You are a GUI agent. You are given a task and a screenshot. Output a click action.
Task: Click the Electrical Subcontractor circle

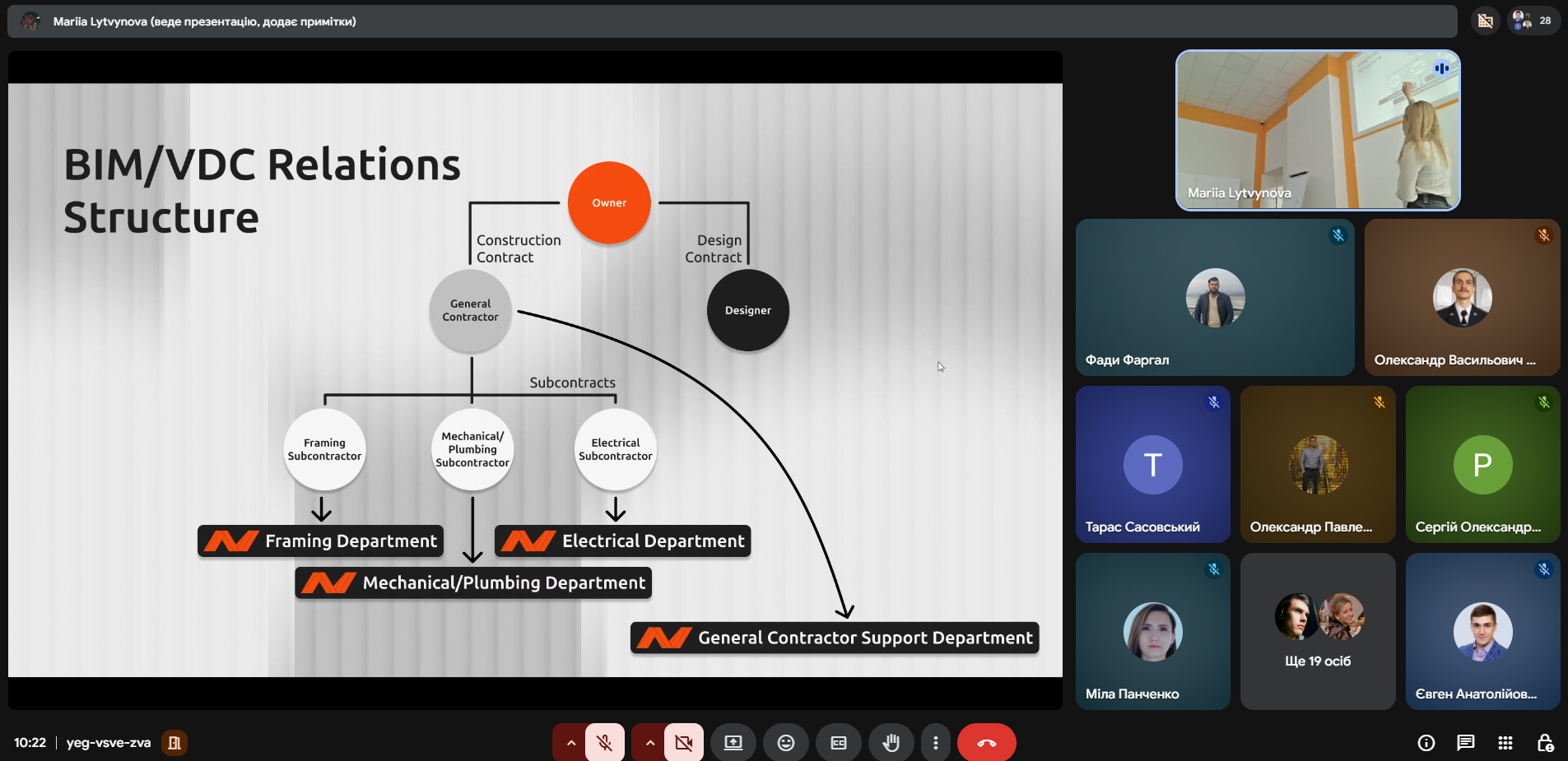tap(616, 449)
